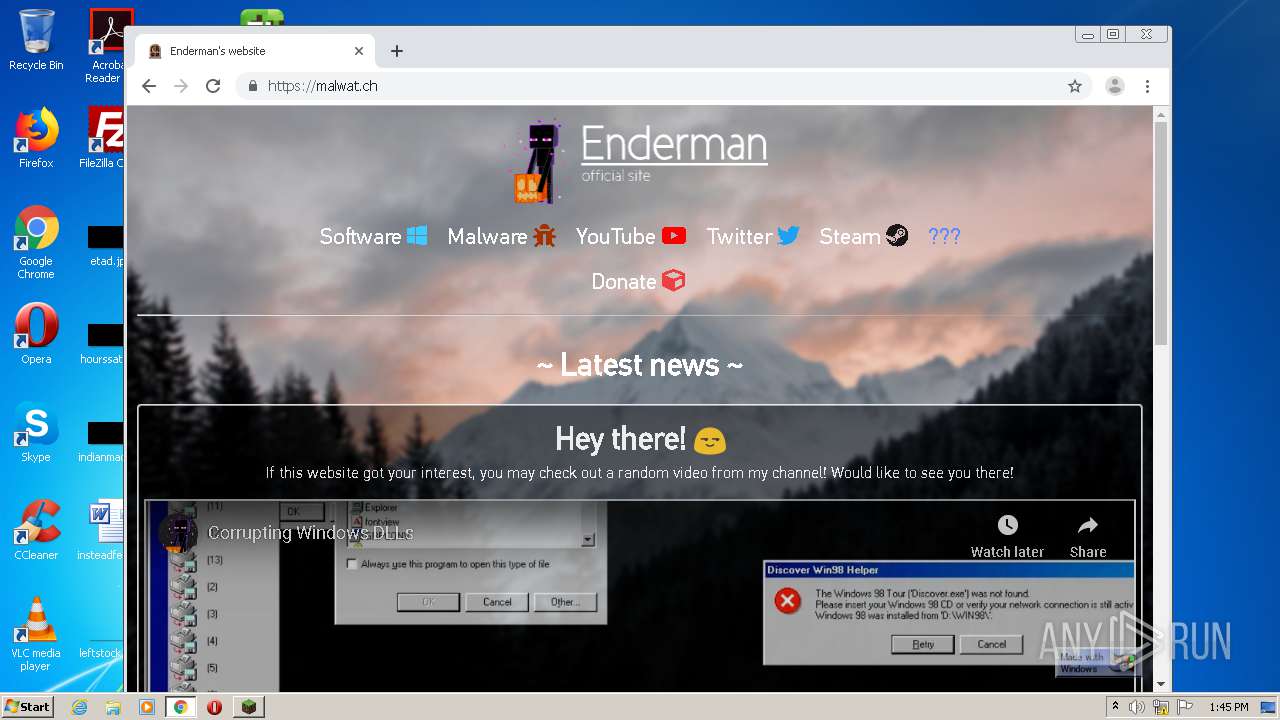
Task: Open the Opera taskbar icon
Action: pos(214,707)
